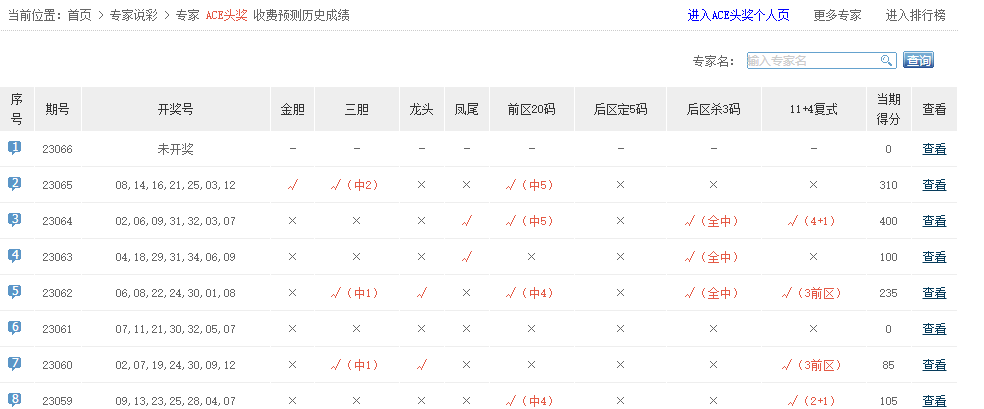Click the magnifier icon in search box
The height and width of the screenshot is (409, 984).
[x=886, y=61]
